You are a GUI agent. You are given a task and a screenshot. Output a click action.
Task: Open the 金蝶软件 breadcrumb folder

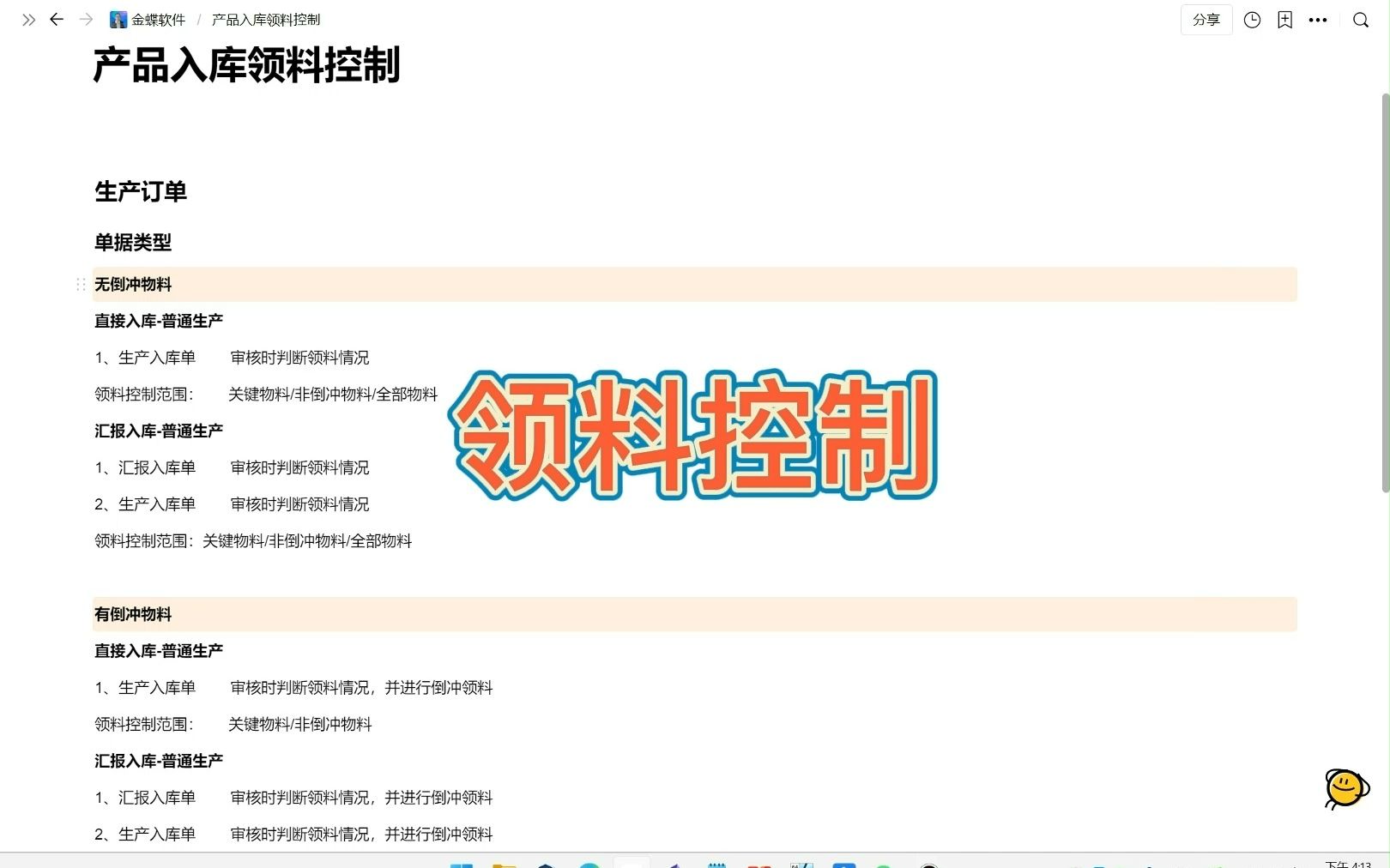point(148,20)
